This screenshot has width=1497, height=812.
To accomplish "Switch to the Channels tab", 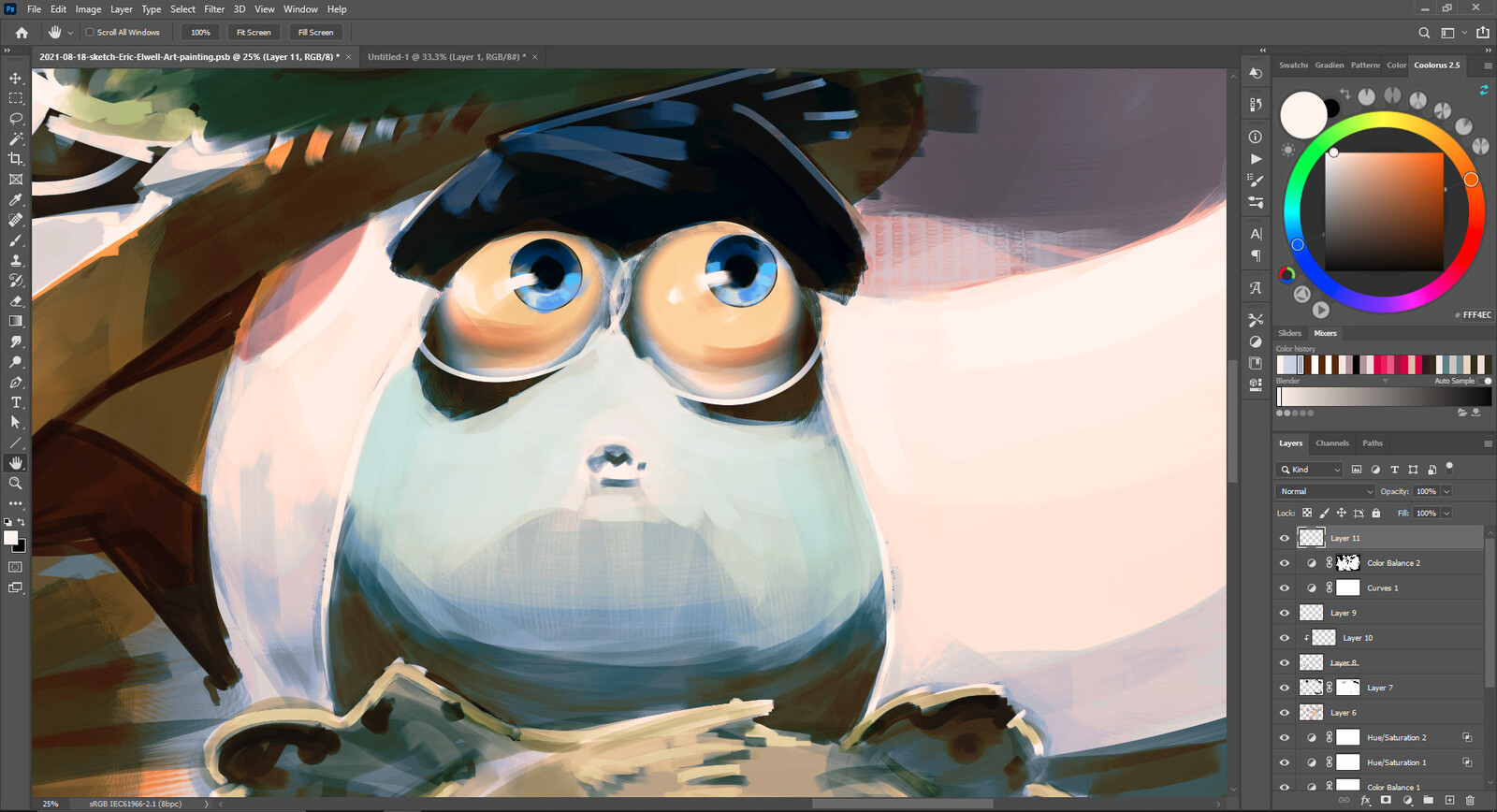I will coord(1332,443).
